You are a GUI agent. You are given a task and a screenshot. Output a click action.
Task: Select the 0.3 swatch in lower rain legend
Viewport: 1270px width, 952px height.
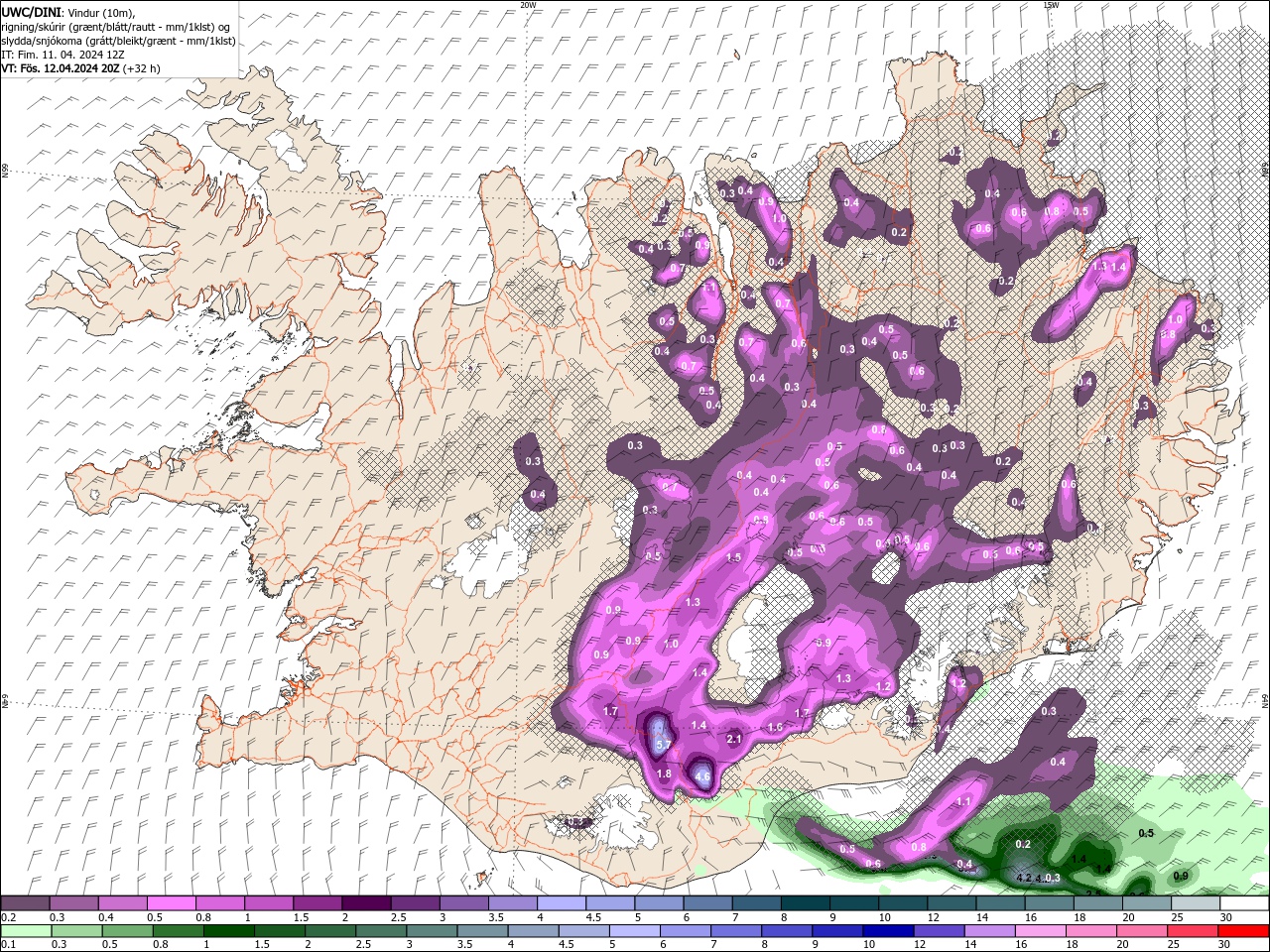(x=76, y=931)
